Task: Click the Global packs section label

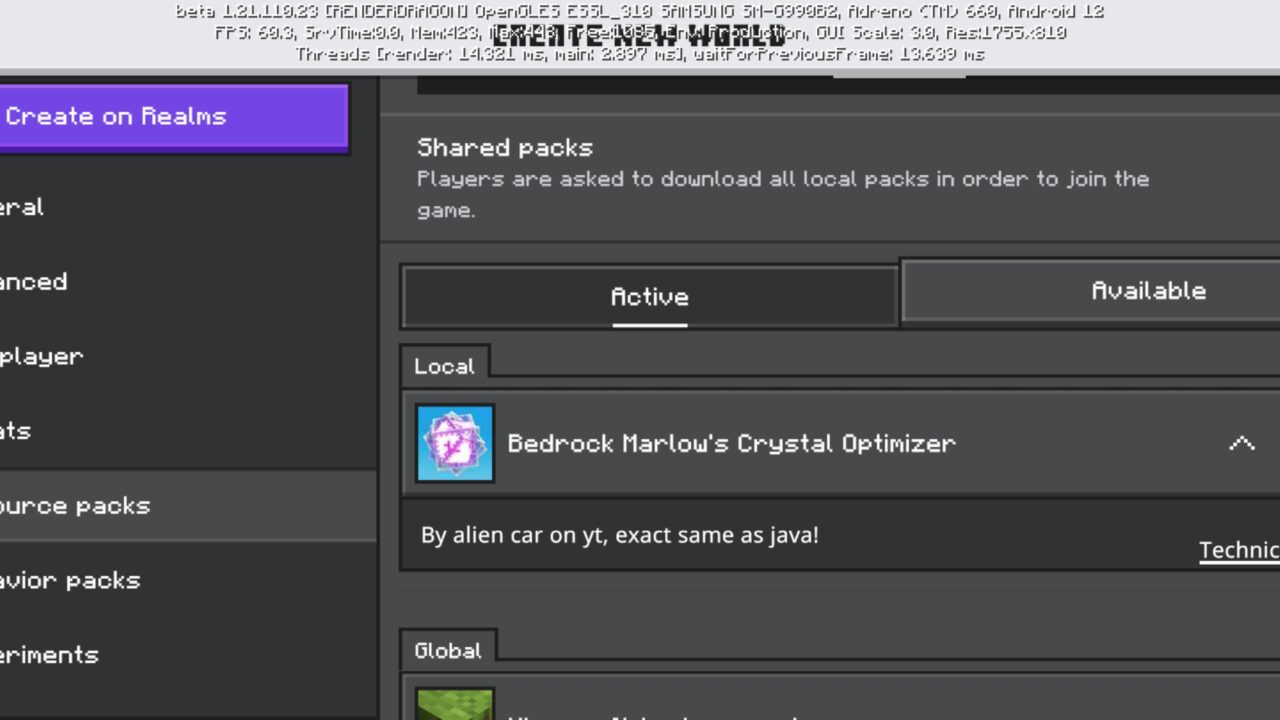Action: coord(447,651)
